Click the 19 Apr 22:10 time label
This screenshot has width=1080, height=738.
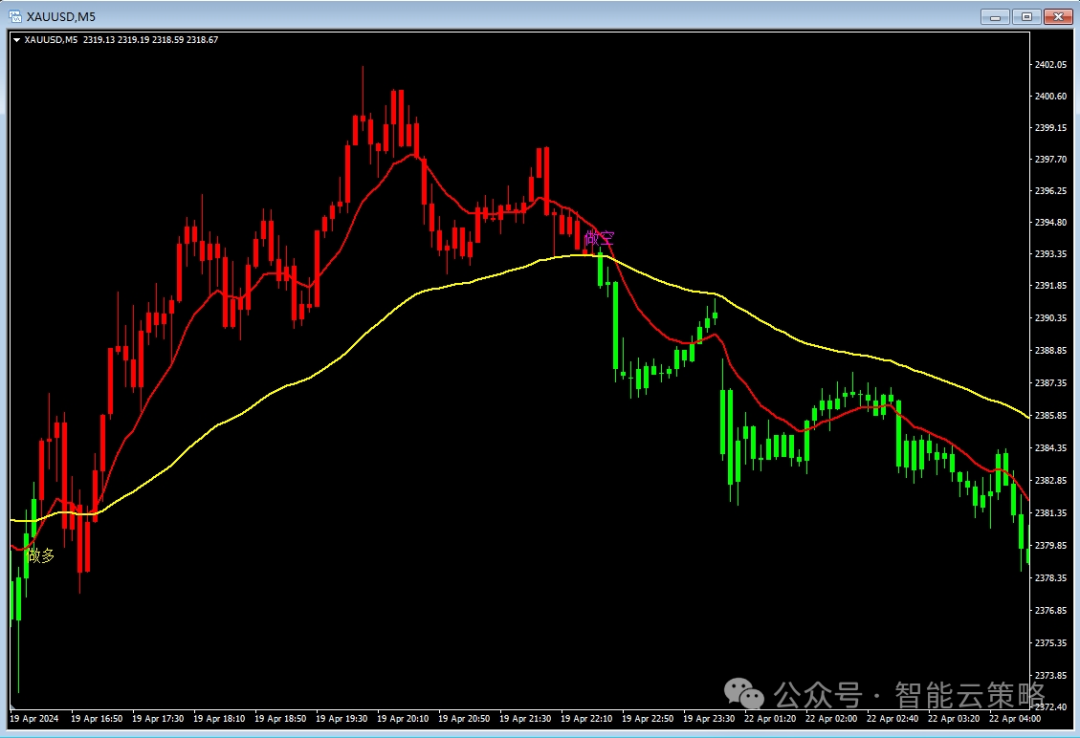[587, 719]
